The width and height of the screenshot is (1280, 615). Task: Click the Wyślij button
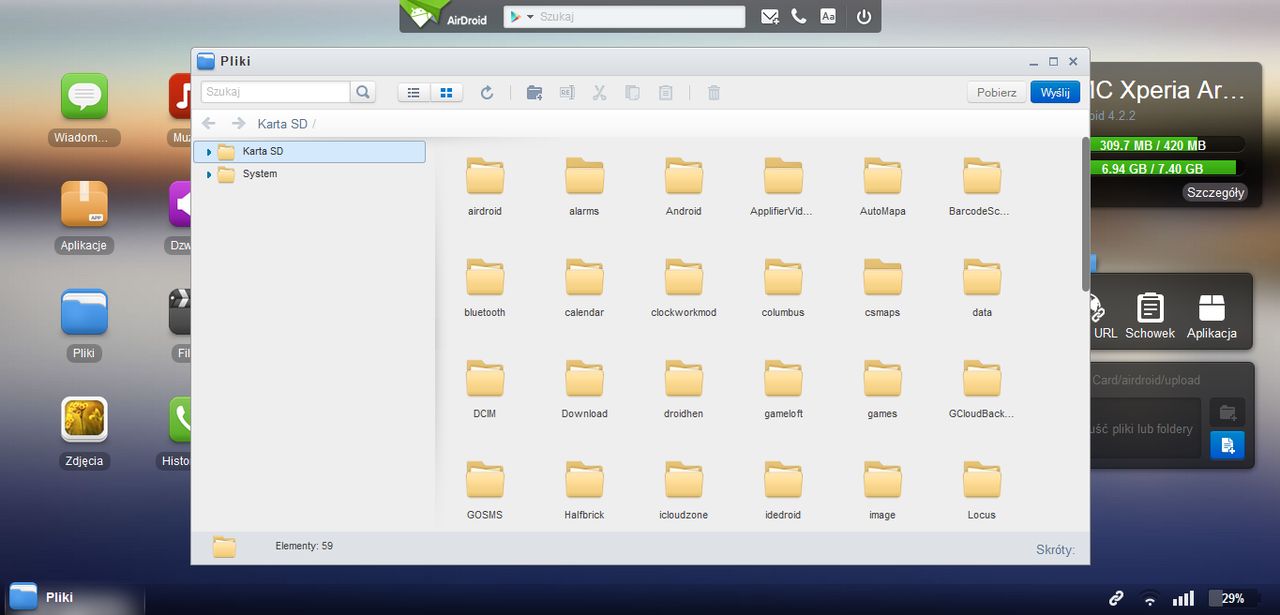pos(1055,92)
